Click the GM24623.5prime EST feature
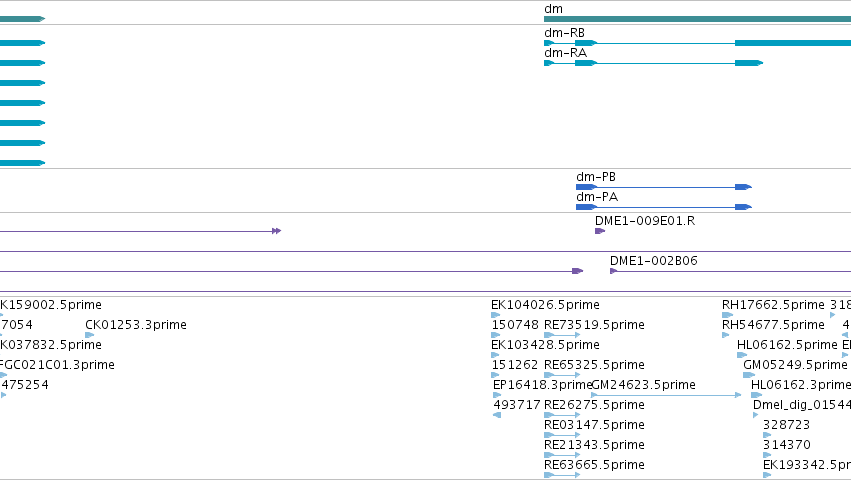 666,395
